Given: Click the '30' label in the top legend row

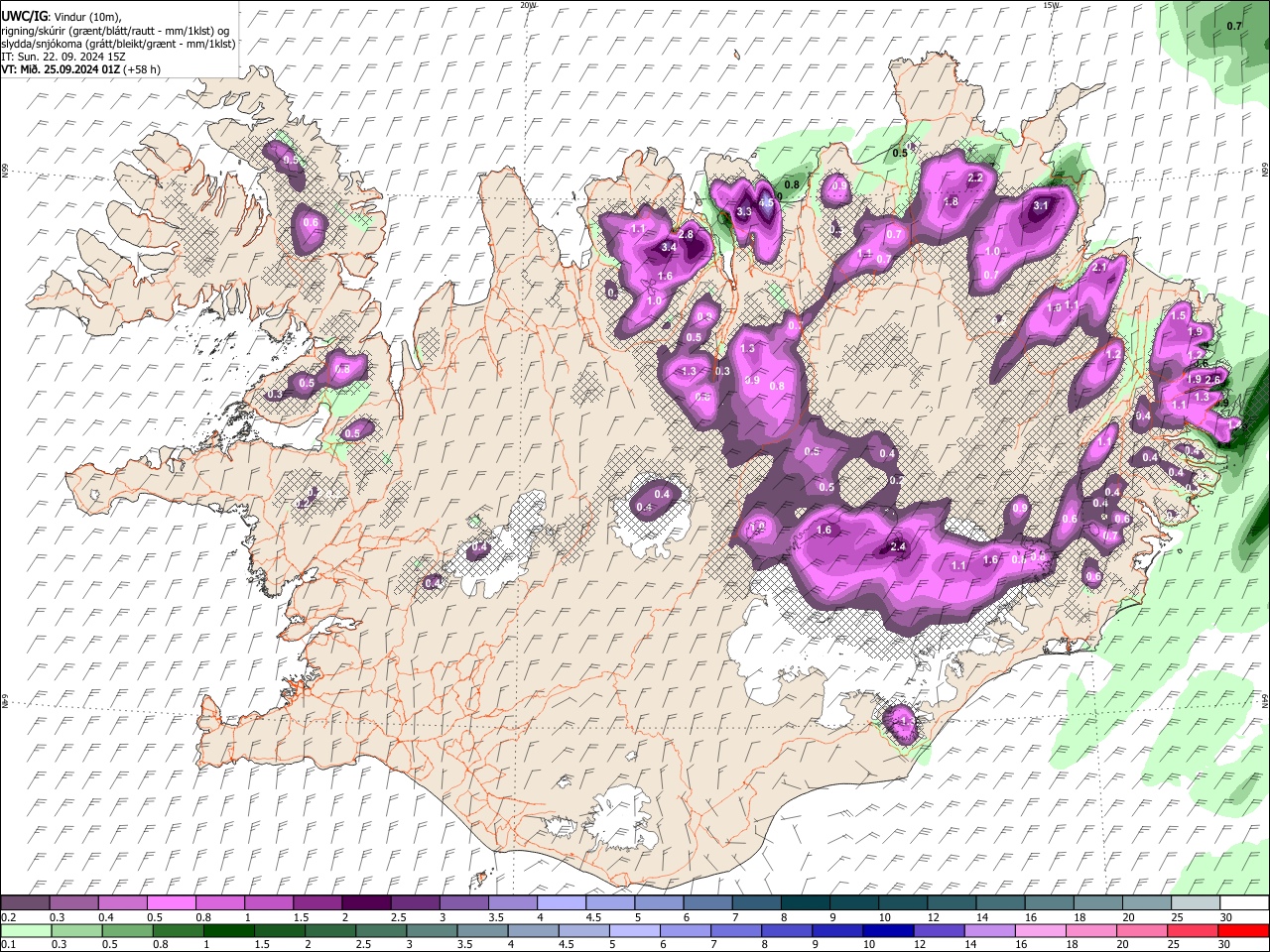Looking at the screenshot, I should (1225, 917).
